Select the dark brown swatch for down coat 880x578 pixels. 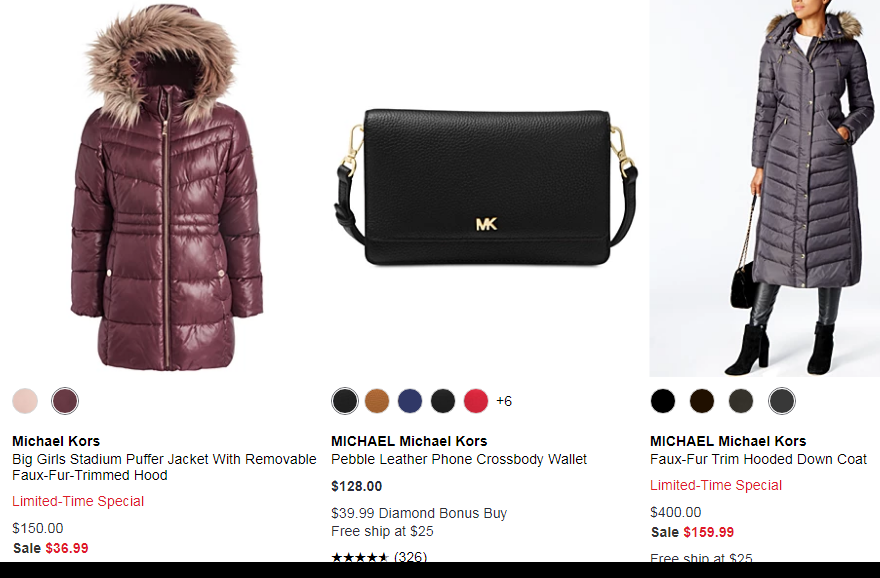[x=702, y=401]
